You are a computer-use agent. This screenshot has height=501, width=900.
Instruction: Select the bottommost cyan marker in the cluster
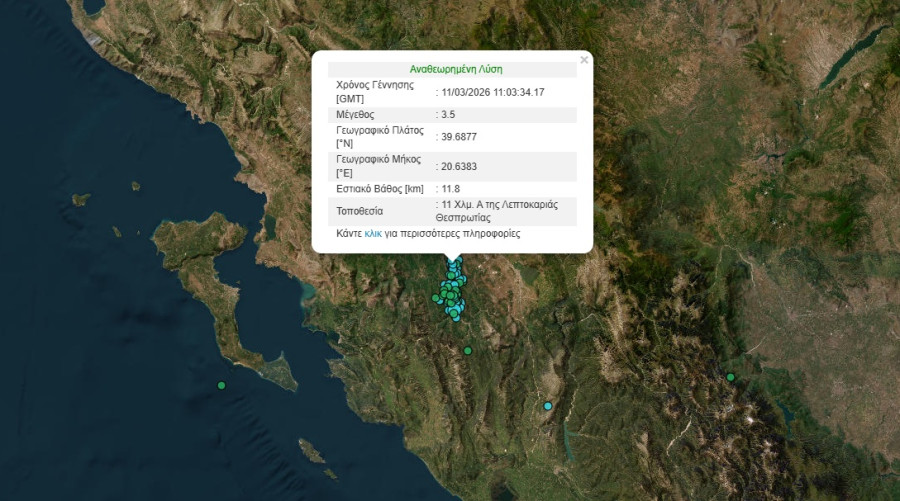point(455,316)
